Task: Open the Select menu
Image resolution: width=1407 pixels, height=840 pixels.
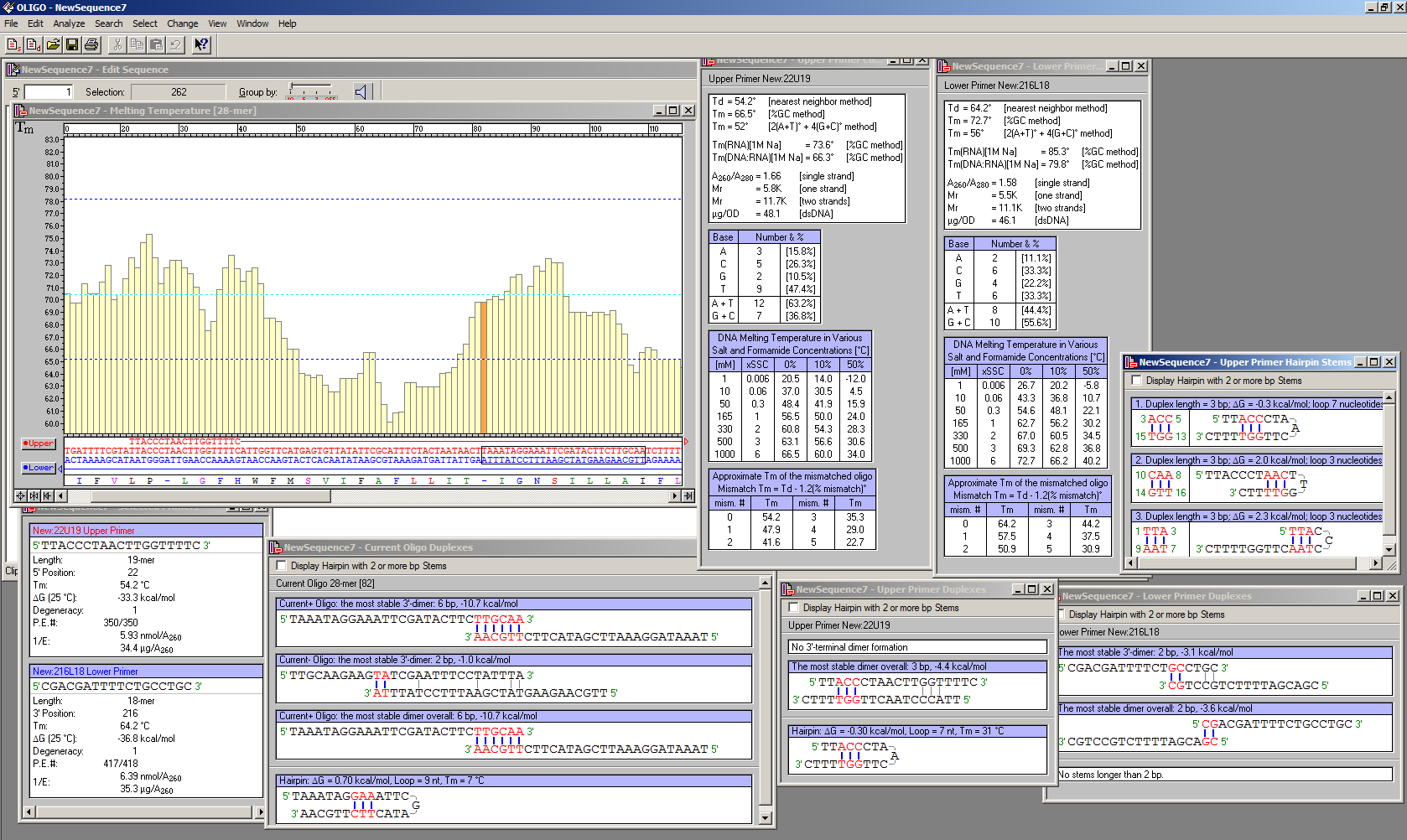Action: pos(144,23)
